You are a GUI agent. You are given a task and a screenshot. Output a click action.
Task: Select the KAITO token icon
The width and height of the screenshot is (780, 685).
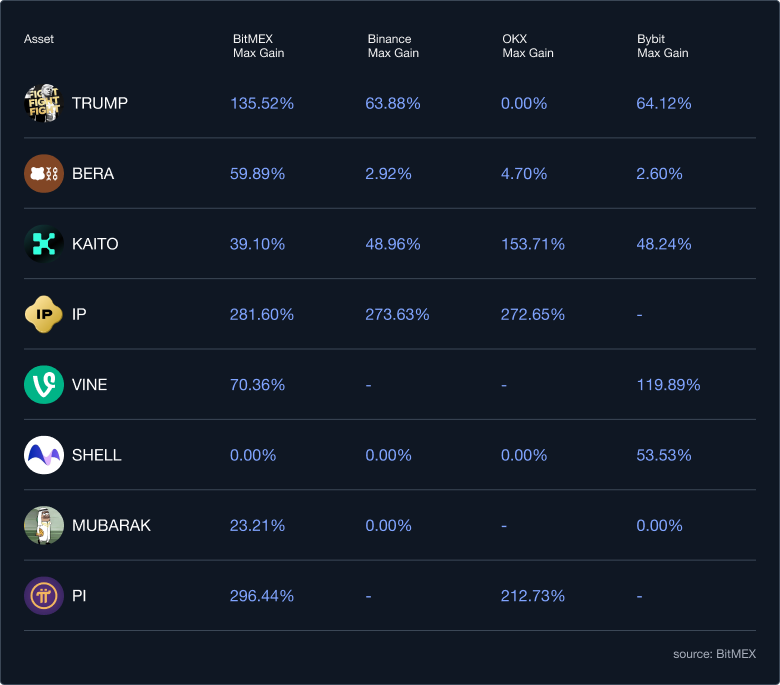43,244
